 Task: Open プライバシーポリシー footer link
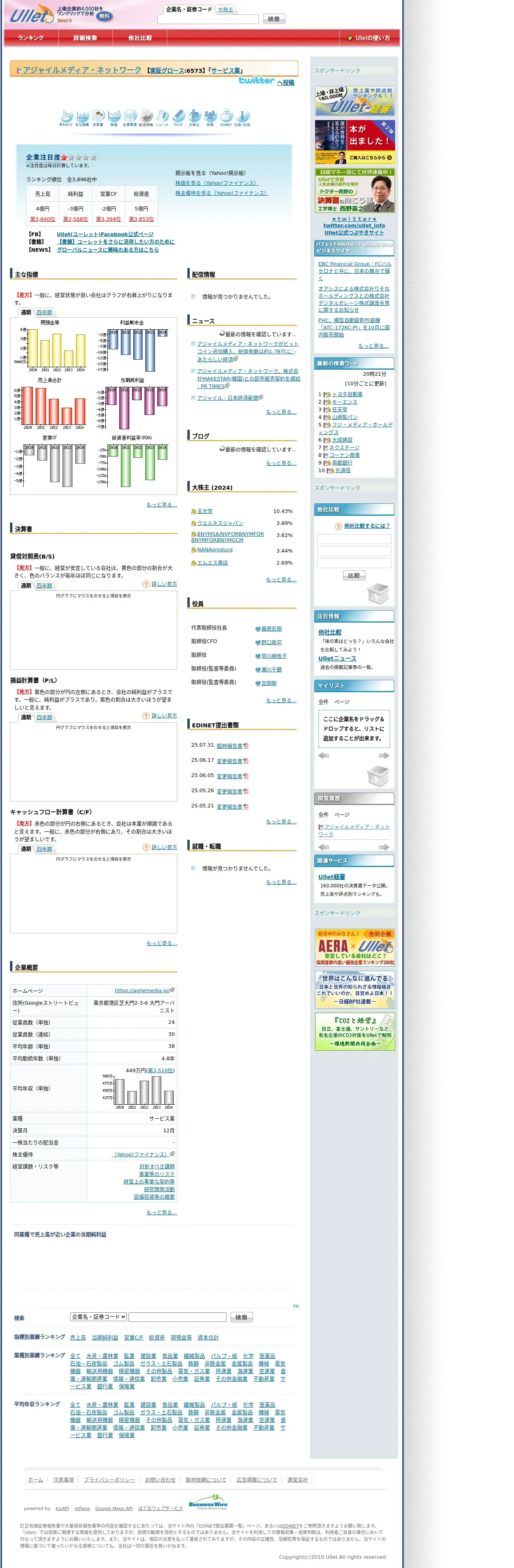pyautogui.click(x=109, y=1480)
